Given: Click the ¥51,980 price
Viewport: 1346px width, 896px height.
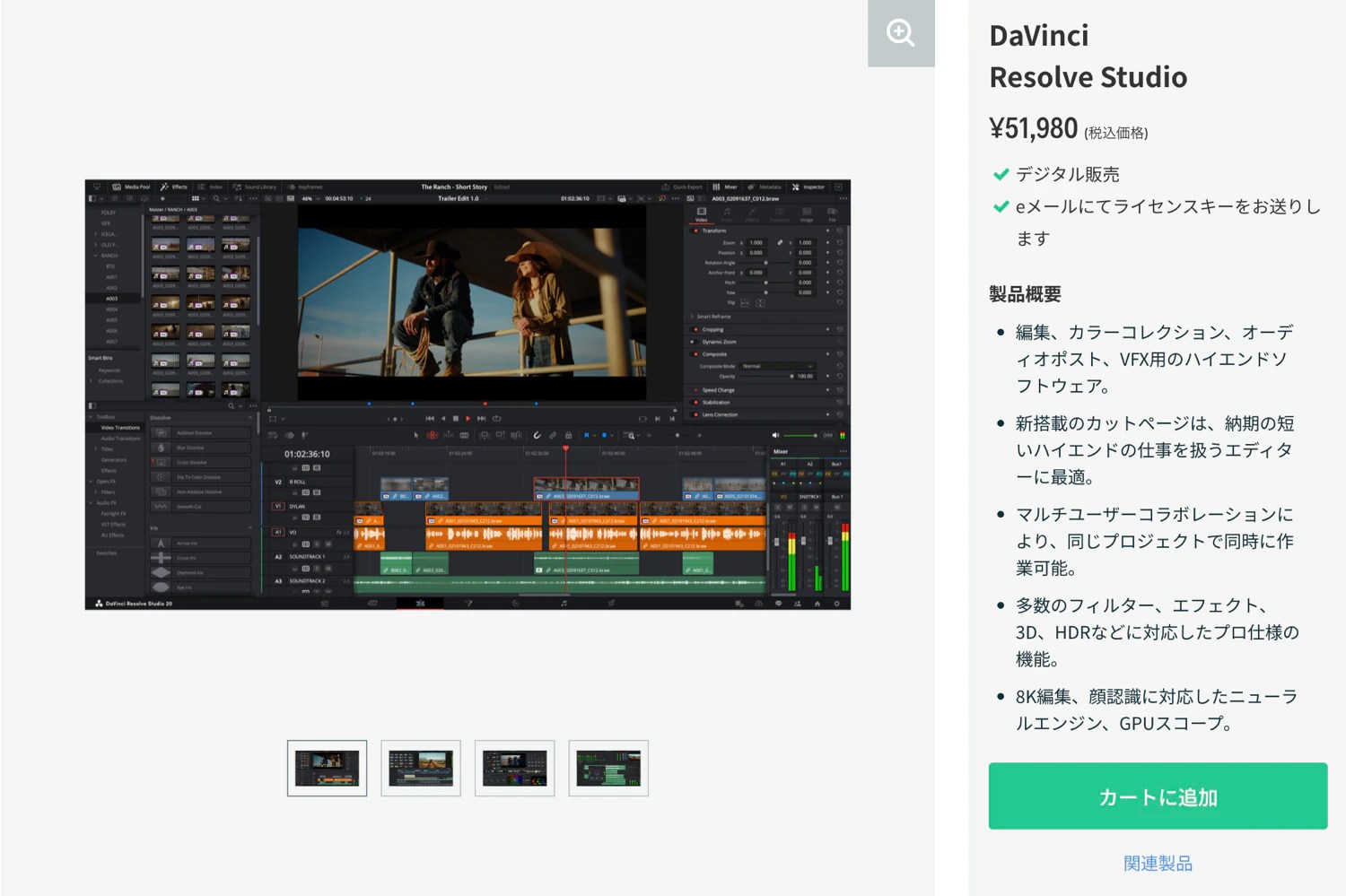Looking at the screenshot, I should [x=1033, y=128].
